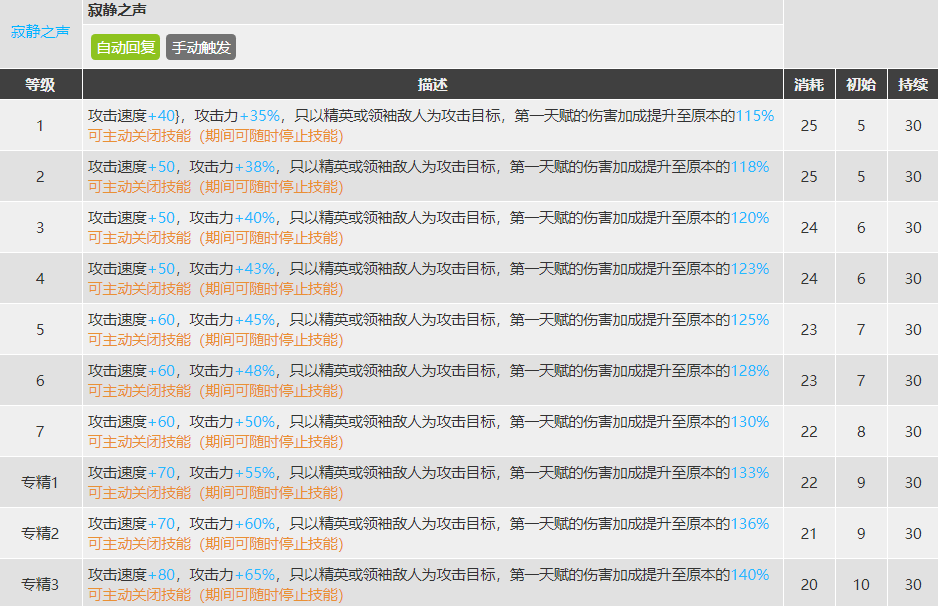Click the 持续 column header

coord(912,84)
